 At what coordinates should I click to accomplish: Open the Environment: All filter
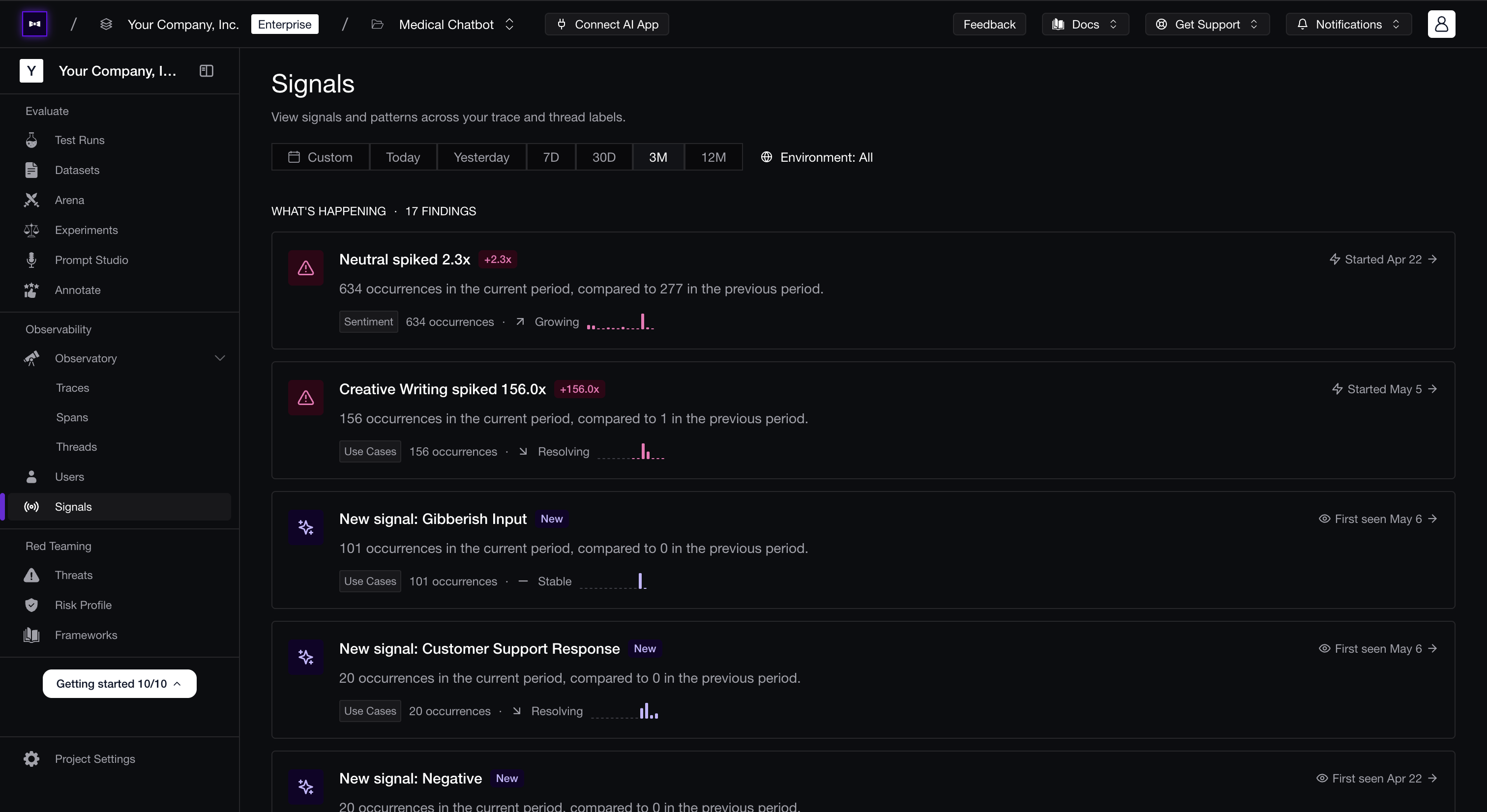tap(817, 157)
